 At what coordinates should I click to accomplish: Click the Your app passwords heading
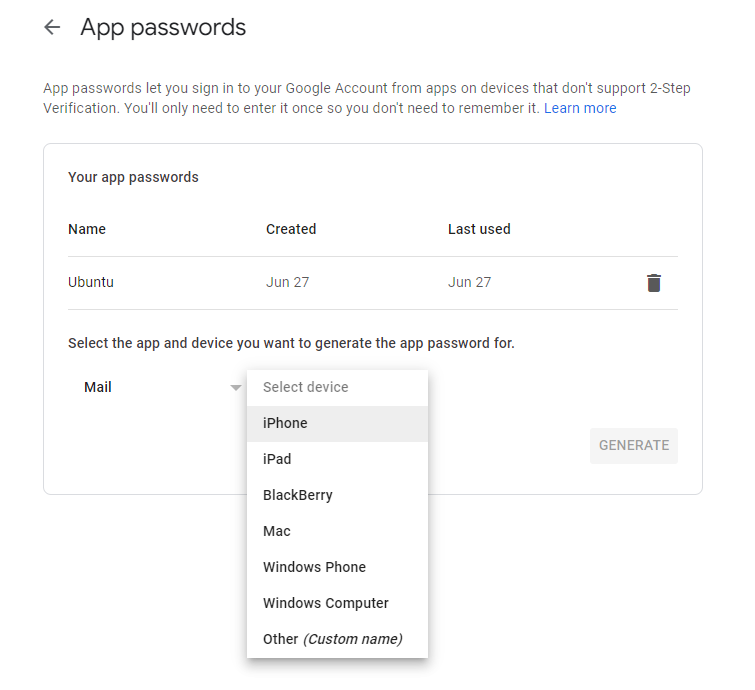pos(133,177)
